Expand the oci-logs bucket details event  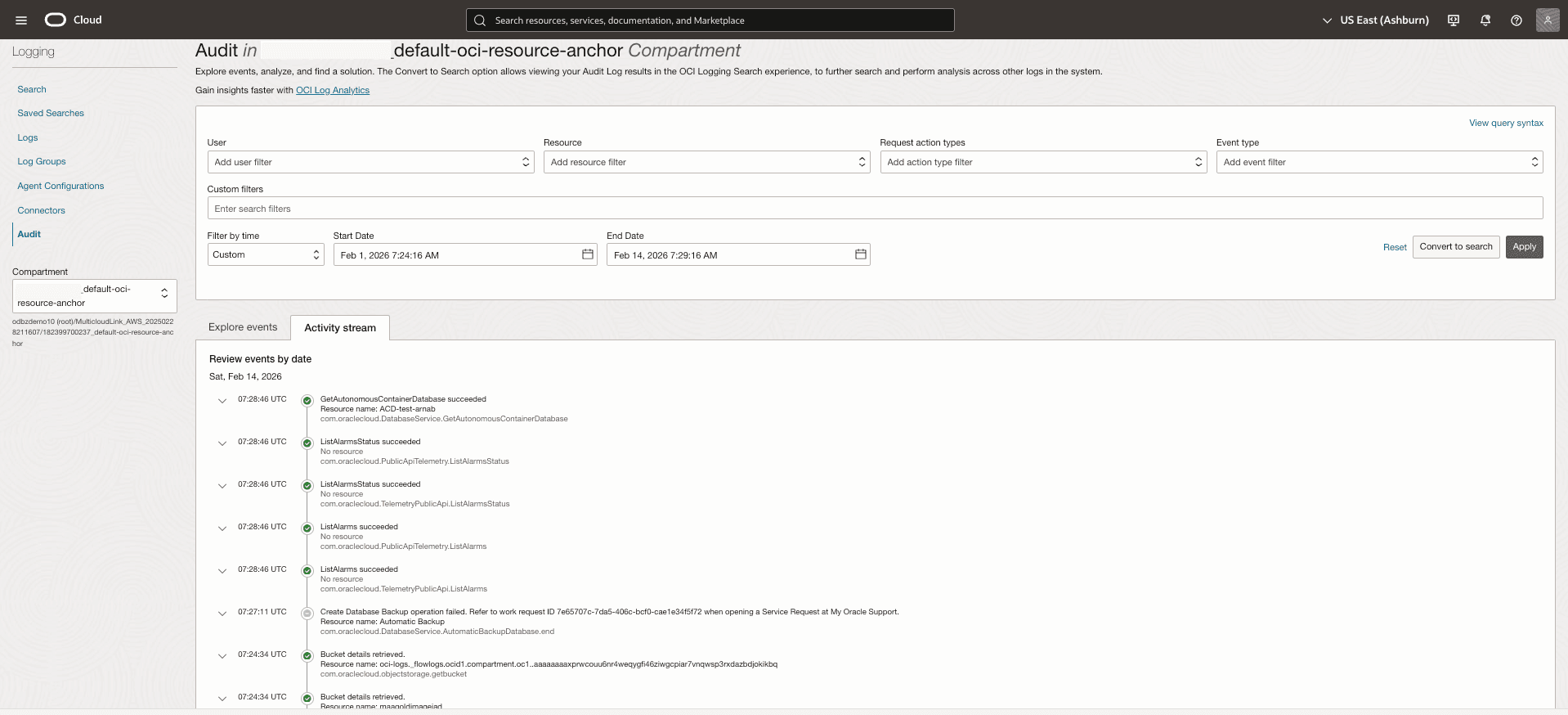pos(222,656)
